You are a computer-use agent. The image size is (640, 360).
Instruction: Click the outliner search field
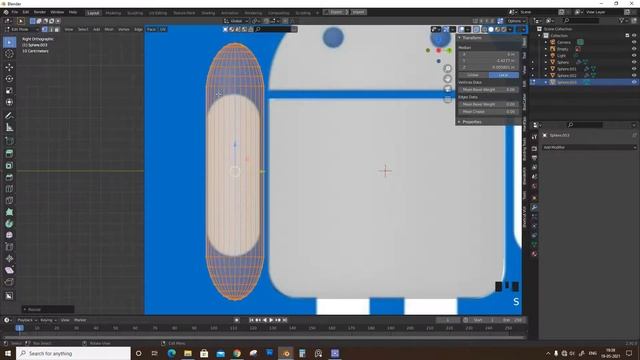pyautogui.click(x=582, y=20)
